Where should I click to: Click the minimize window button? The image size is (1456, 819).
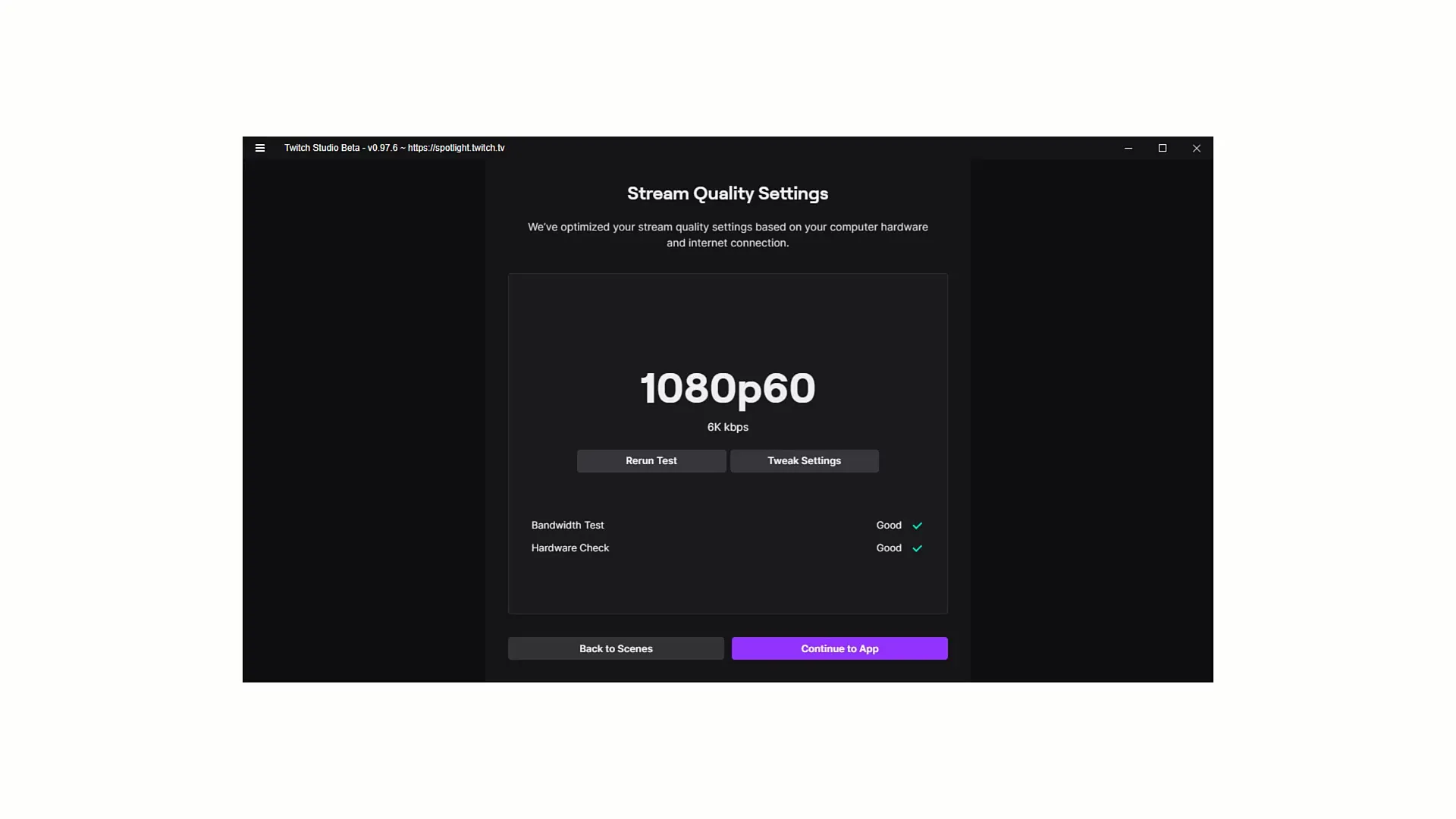click(1128, 148)
